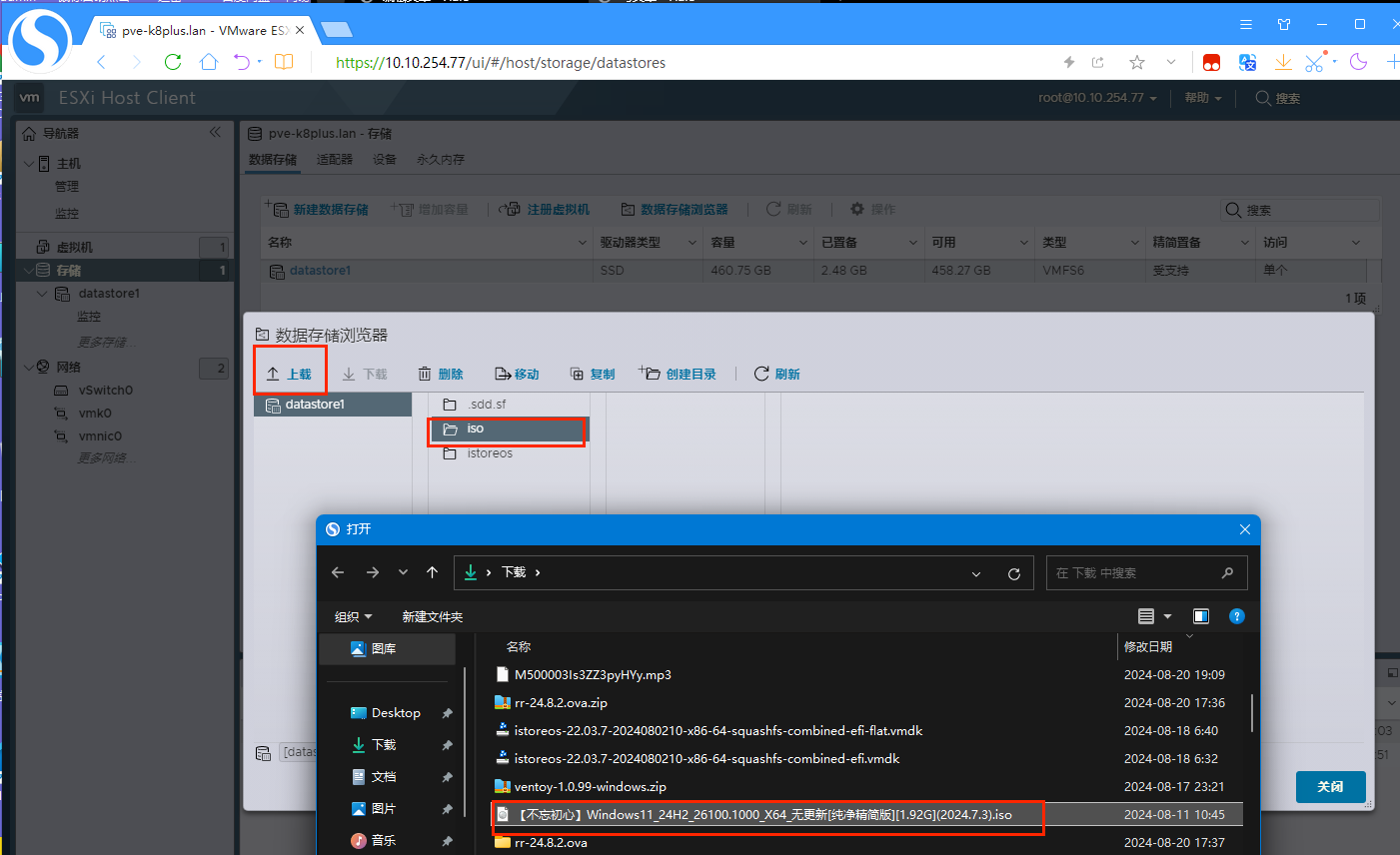Click Register a VM toolbar button

click(x=545, y=209)
